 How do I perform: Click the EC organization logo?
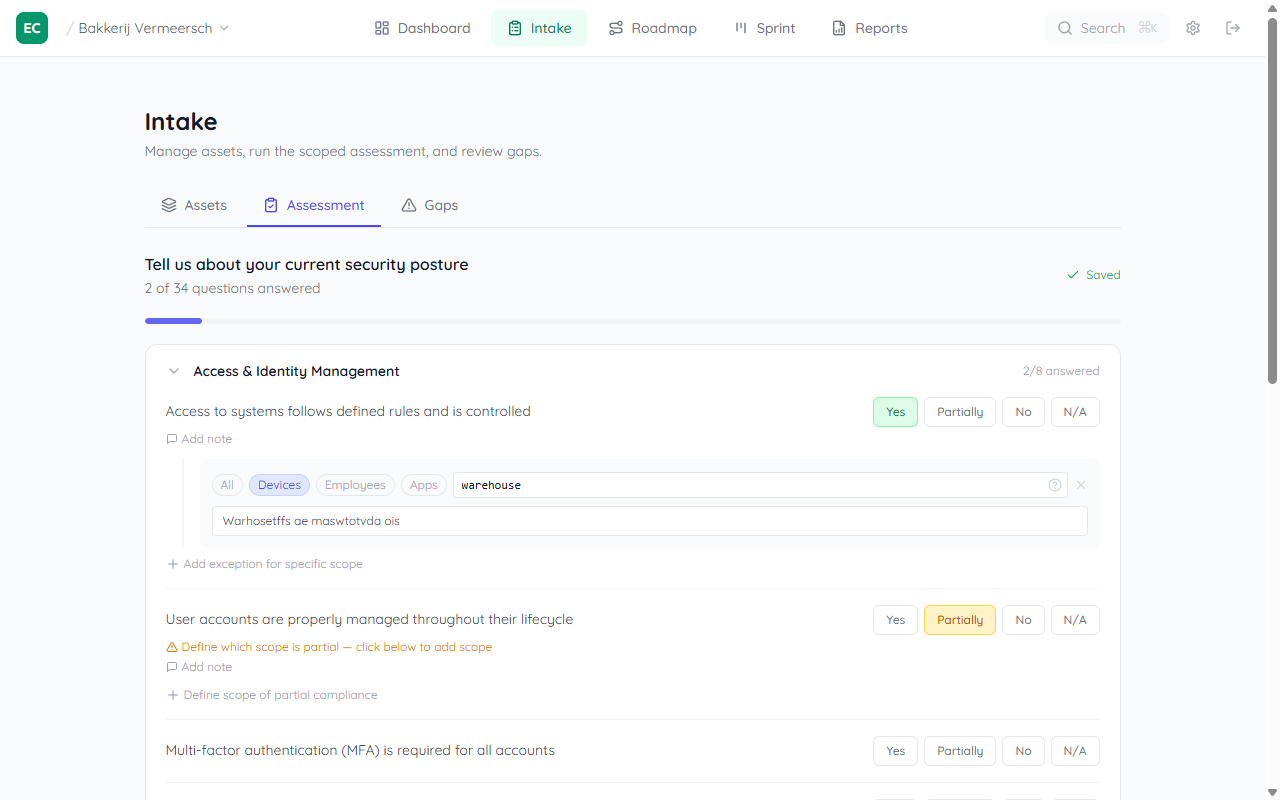pyautogui.click(x=32, y=28)
